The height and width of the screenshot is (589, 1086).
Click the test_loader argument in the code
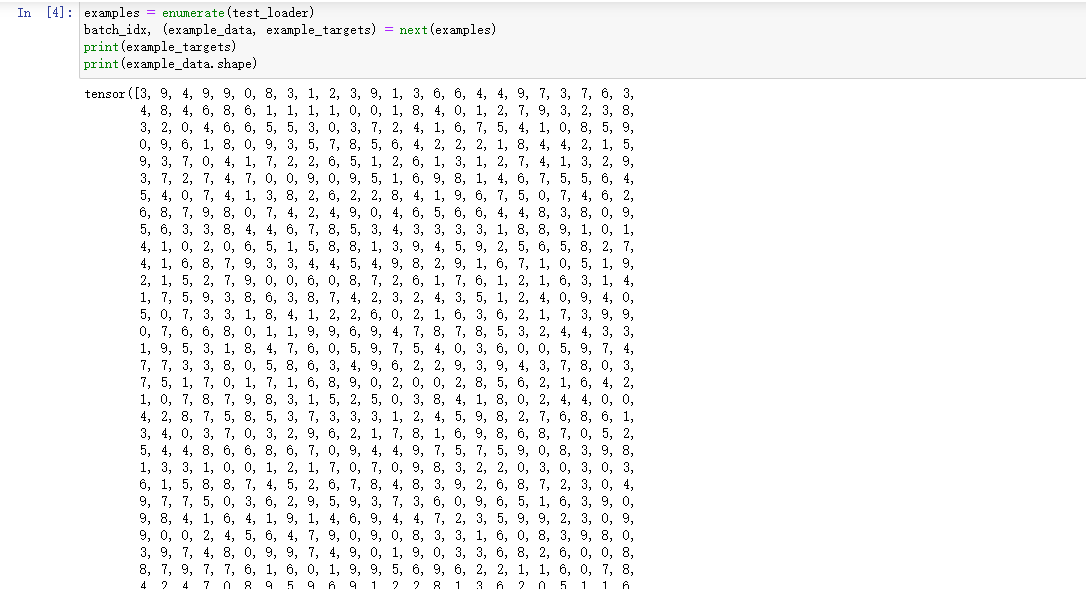[269, 12]
